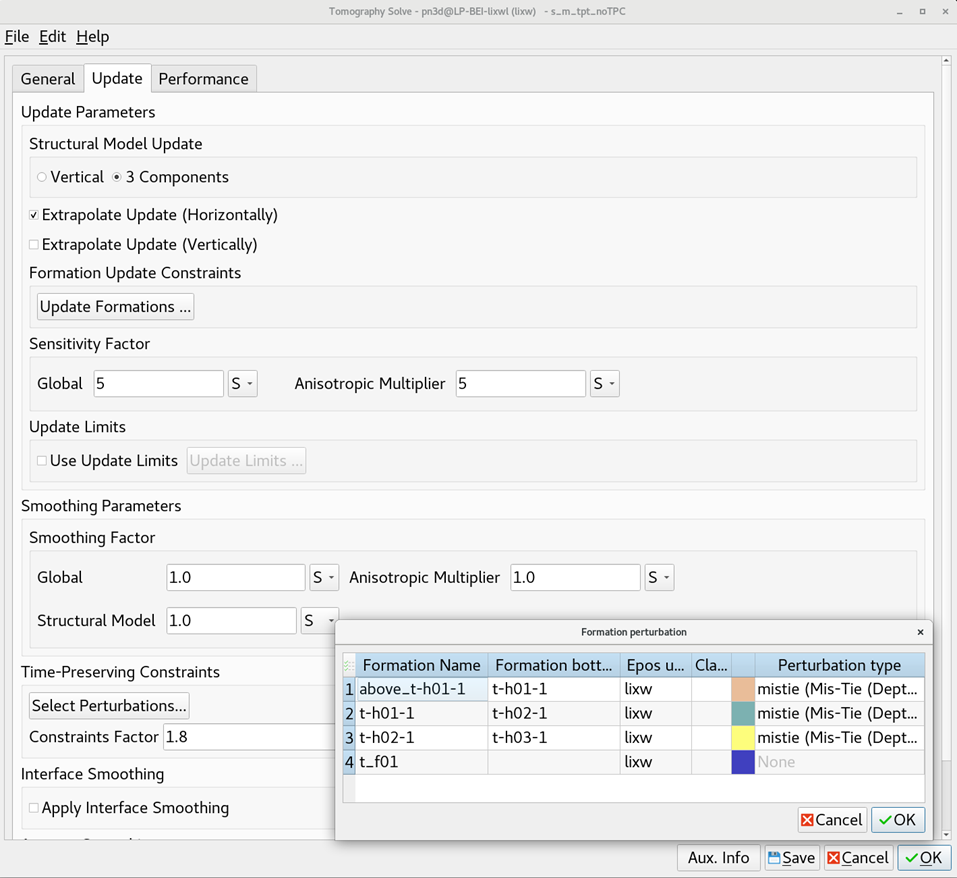Click formation bottom t-h03-1 cell

554,738
